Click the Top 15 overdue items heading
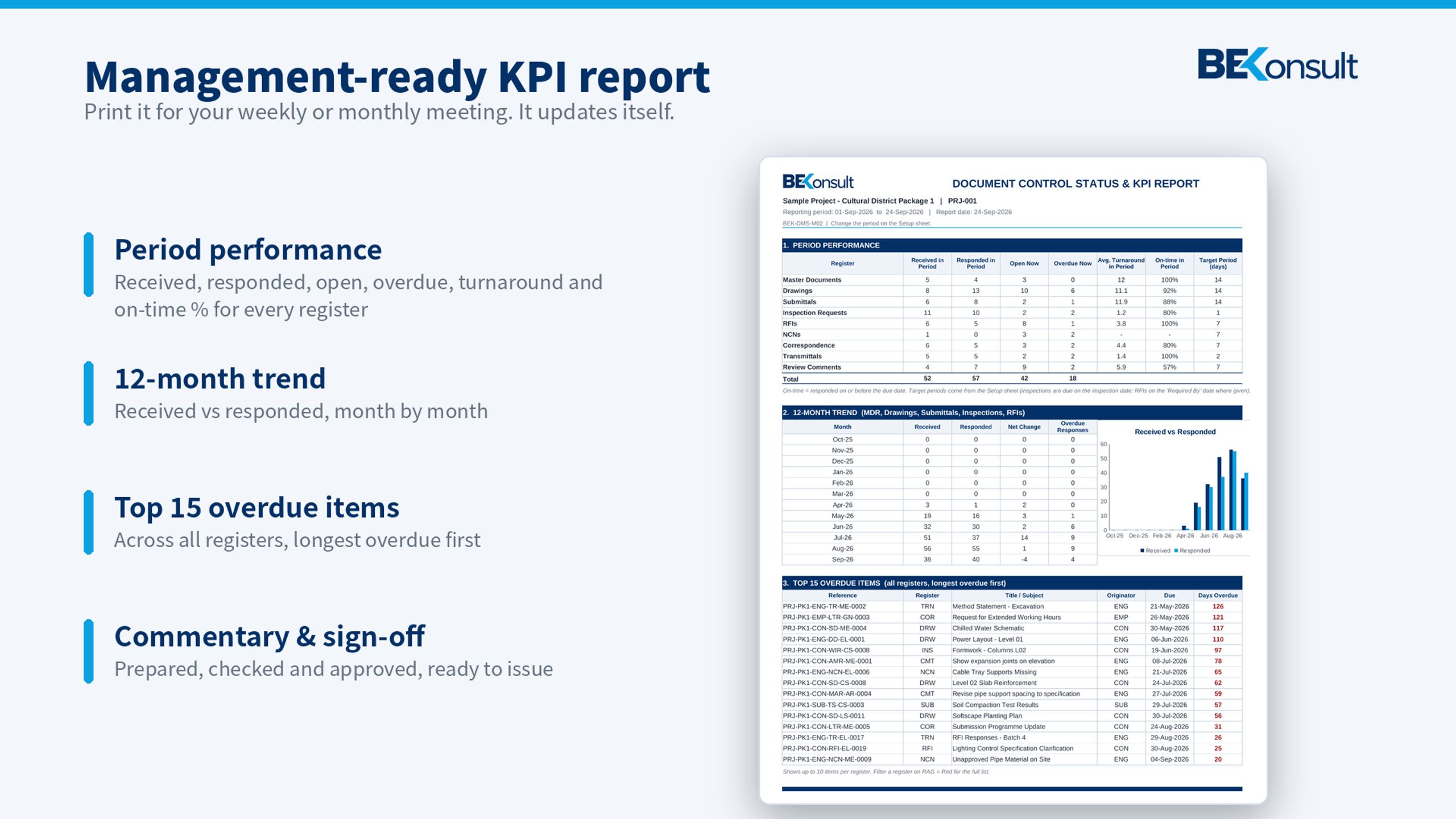Screen dimensions: 1456x819 point(257,507)
